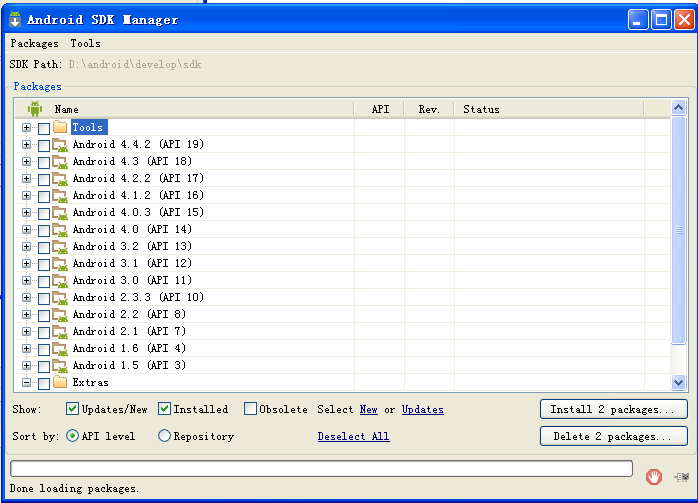Check the Android 2.3.3 (API 10) checkbox
This screenshot has width=698, height=503.
(44, 299)
